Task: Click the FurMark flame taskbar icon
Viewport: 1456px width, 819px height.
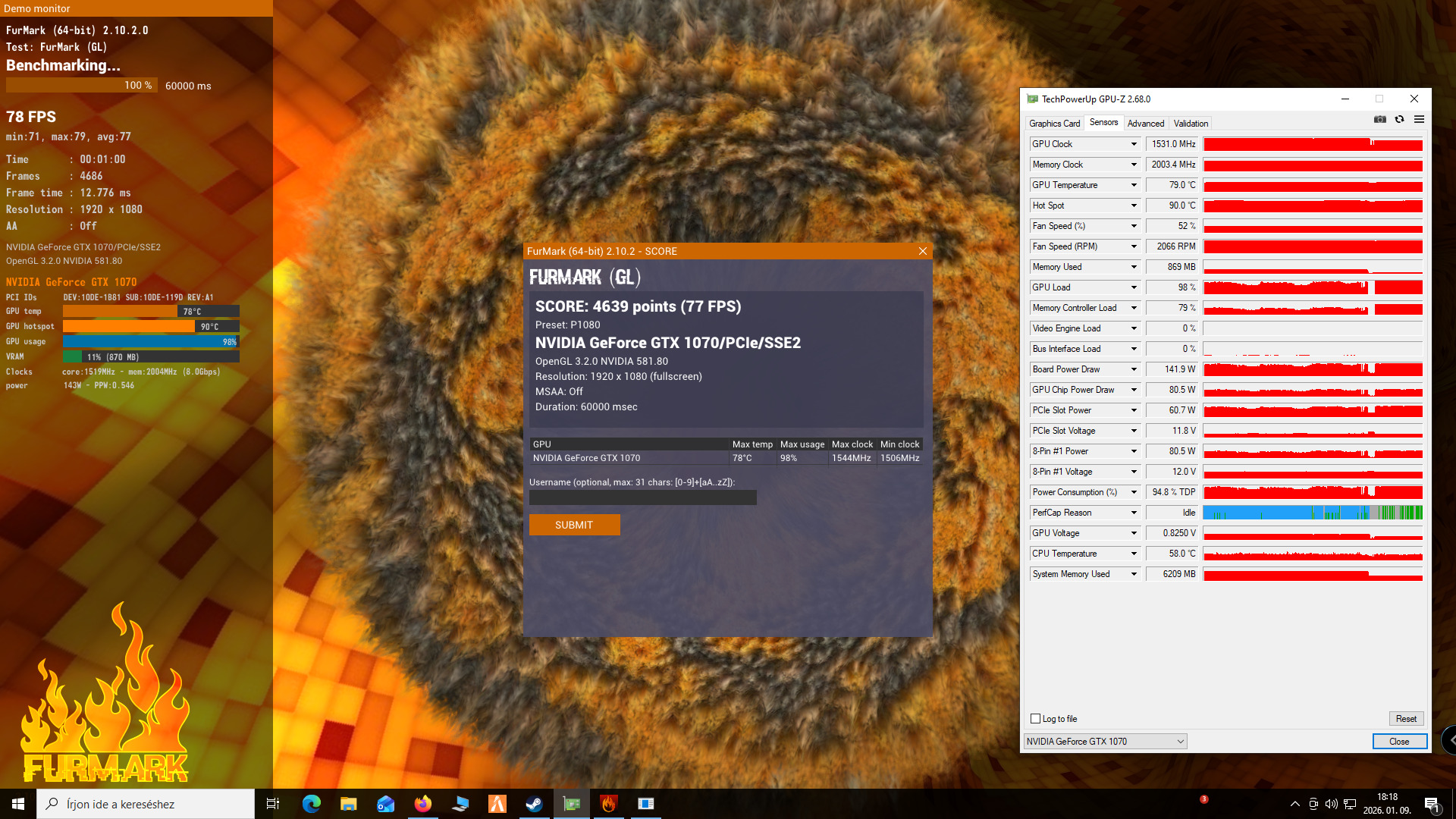Action: 608,804
